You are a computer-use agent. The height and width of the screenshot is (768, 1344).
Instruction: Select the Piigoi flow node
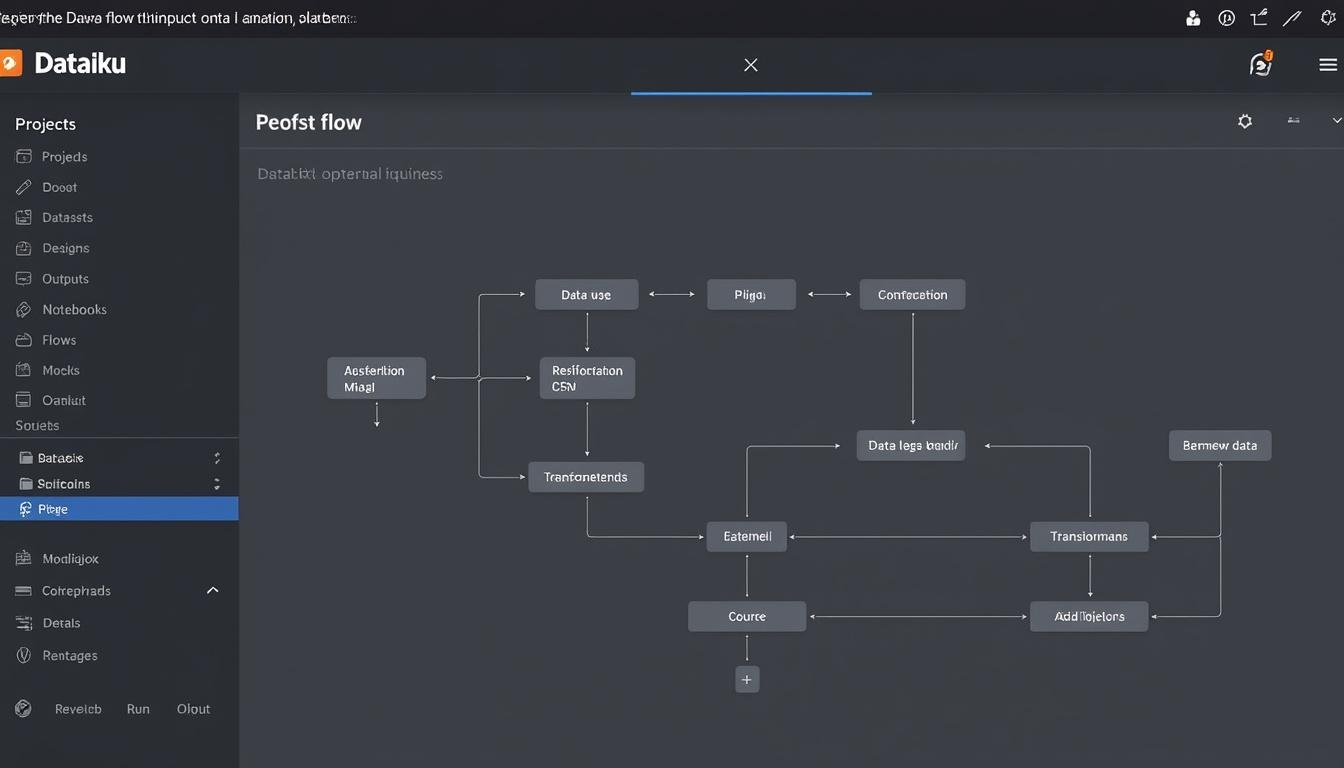(x=751, y=295)
